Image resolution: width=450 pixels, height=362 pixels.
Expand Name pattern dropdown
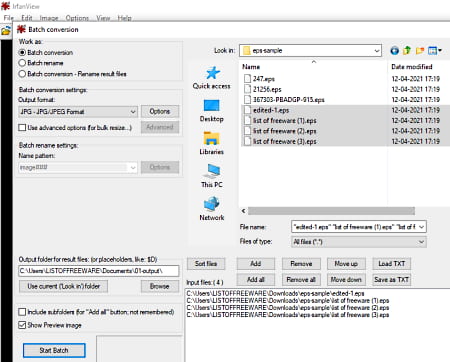[133, 167]
